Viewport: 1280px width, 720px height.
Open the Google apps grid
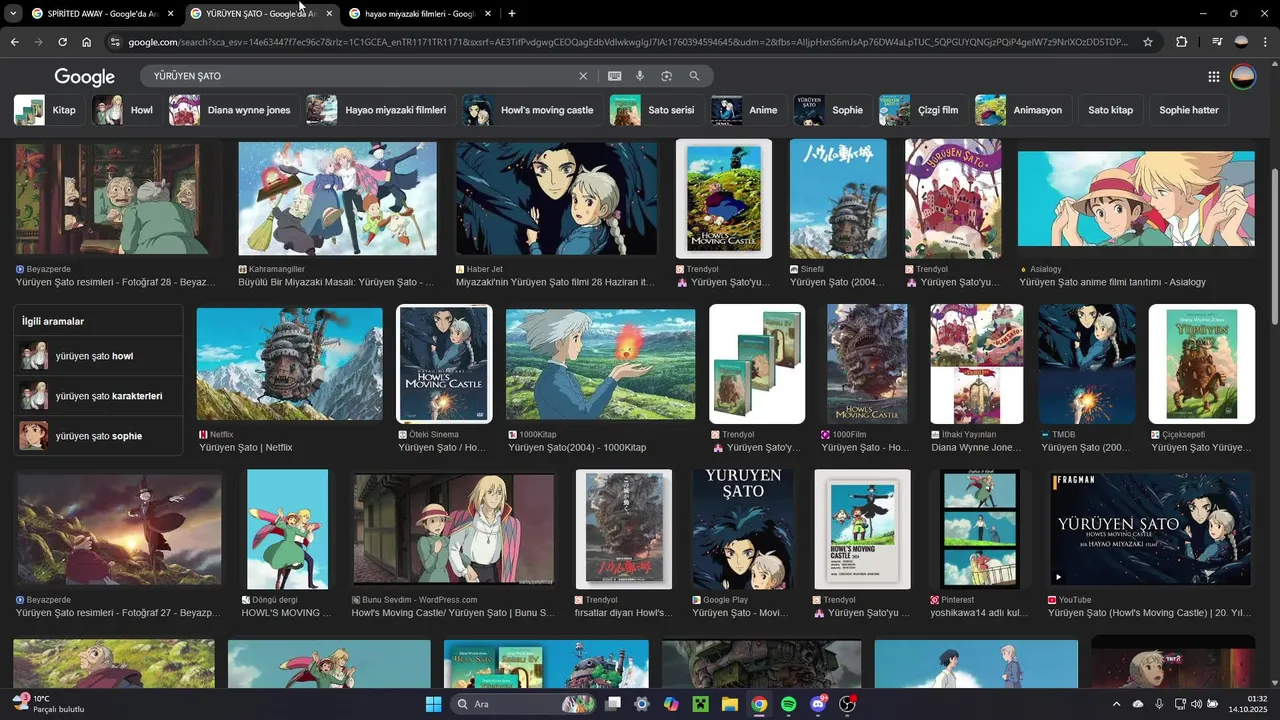1213,77
